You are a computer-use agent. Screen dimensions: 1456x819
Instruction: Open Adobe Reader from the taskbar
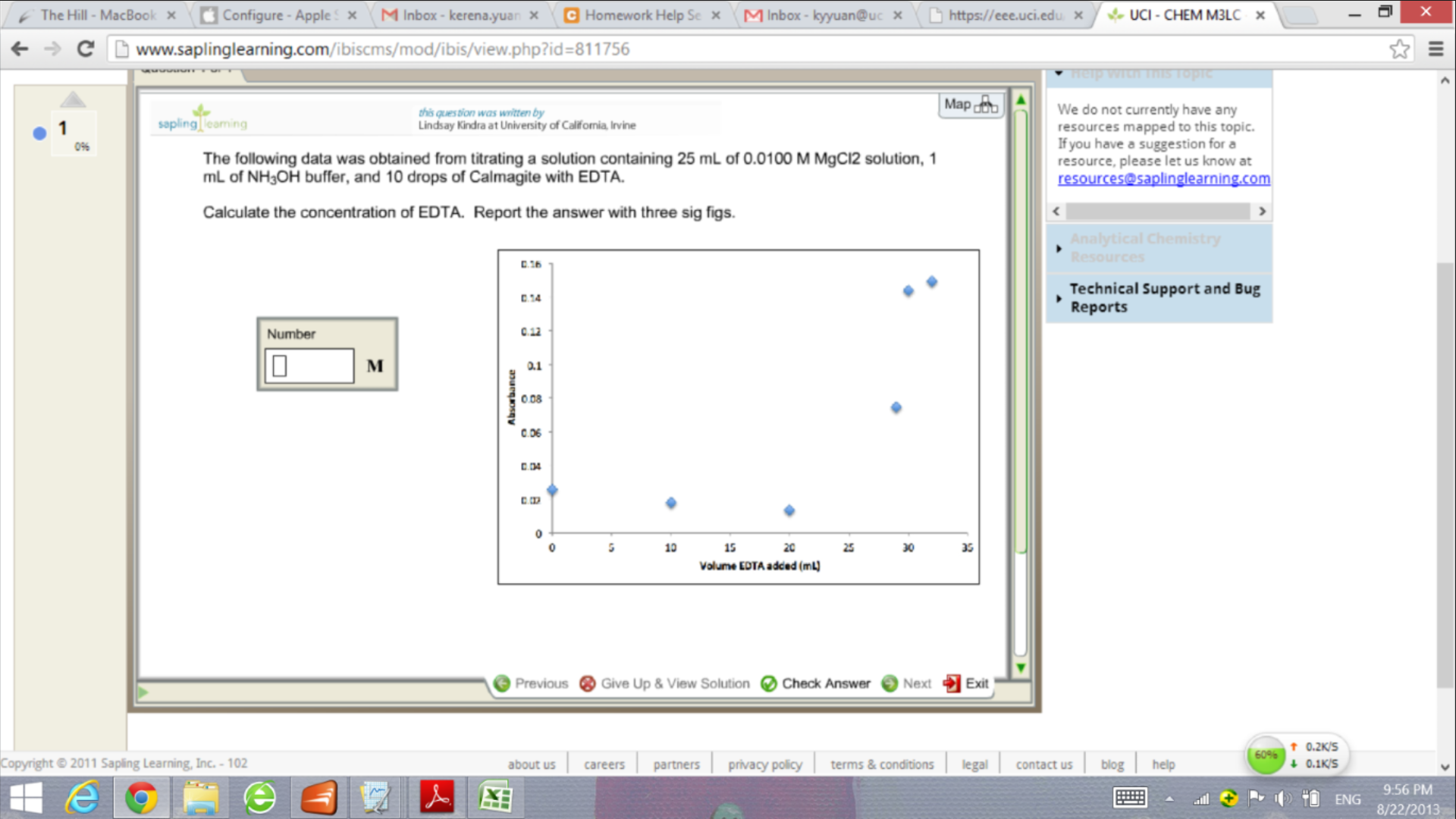point(437,798)
